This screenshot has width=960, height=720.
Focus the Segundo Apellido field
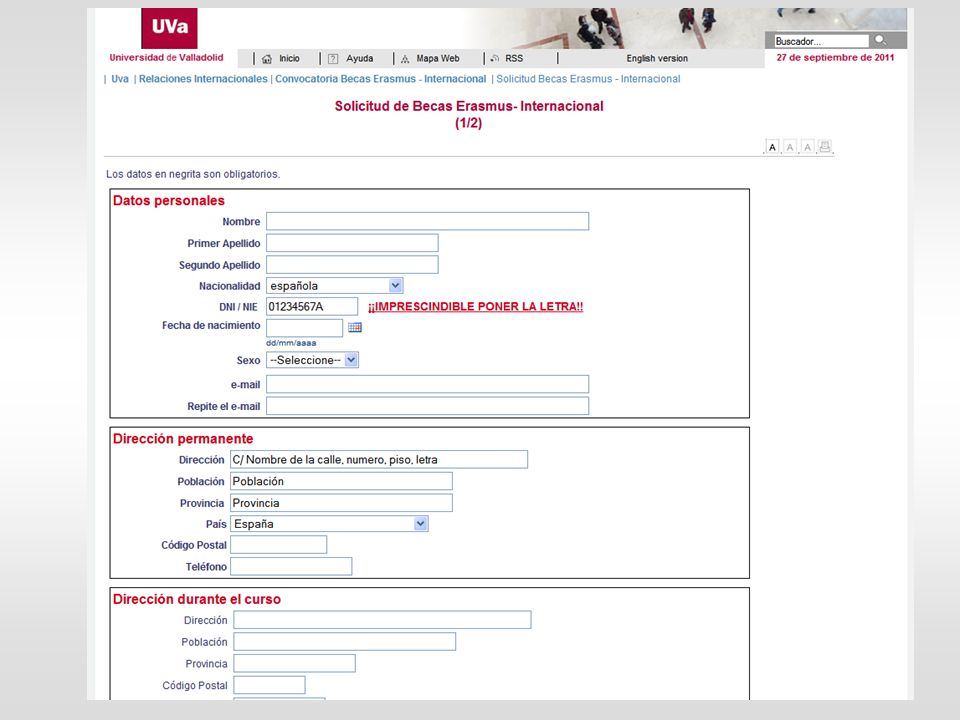tap(352, 264)
